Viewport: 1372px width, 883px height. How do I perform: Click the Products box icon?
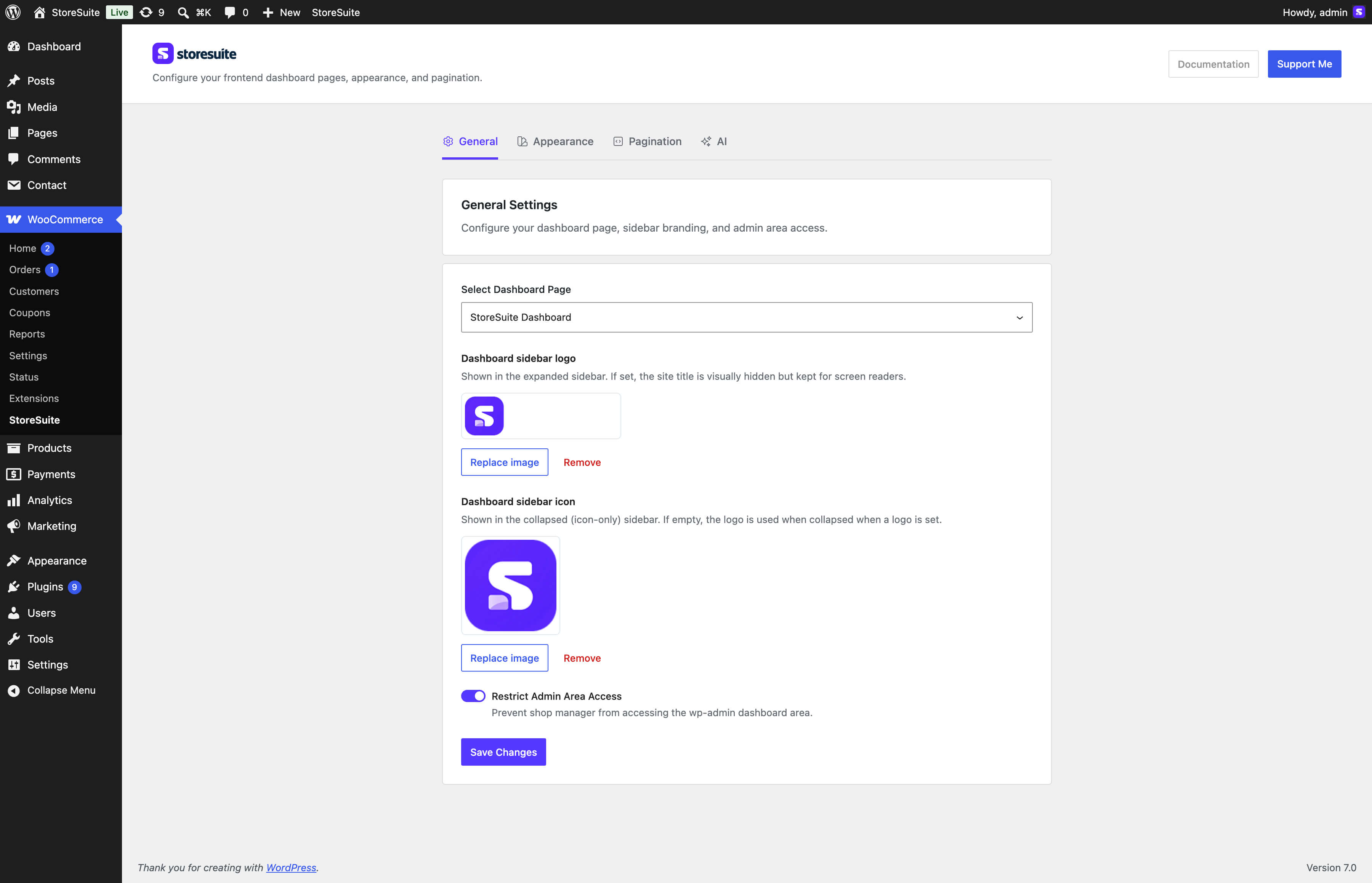click(14, 448)
